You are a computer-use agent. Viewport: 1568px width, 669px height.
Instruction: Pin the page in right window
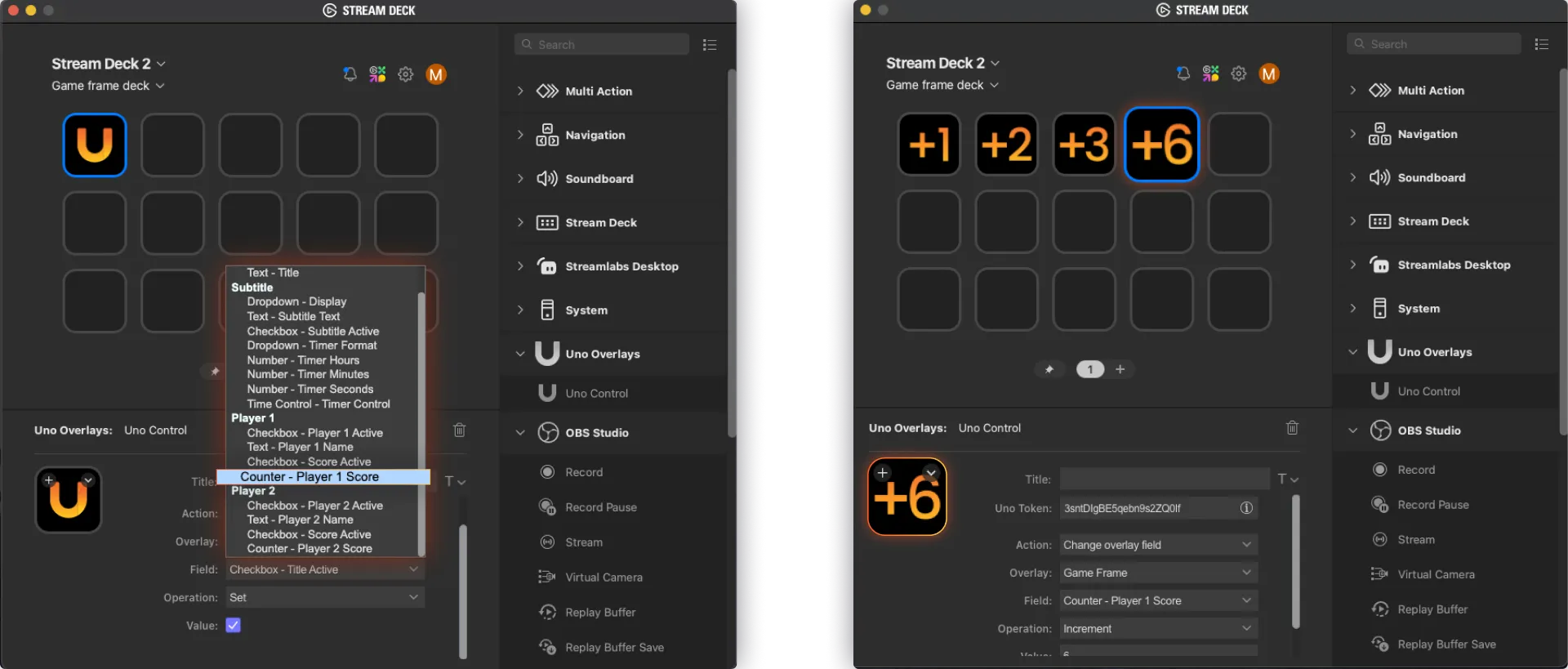pos(1049,369)
